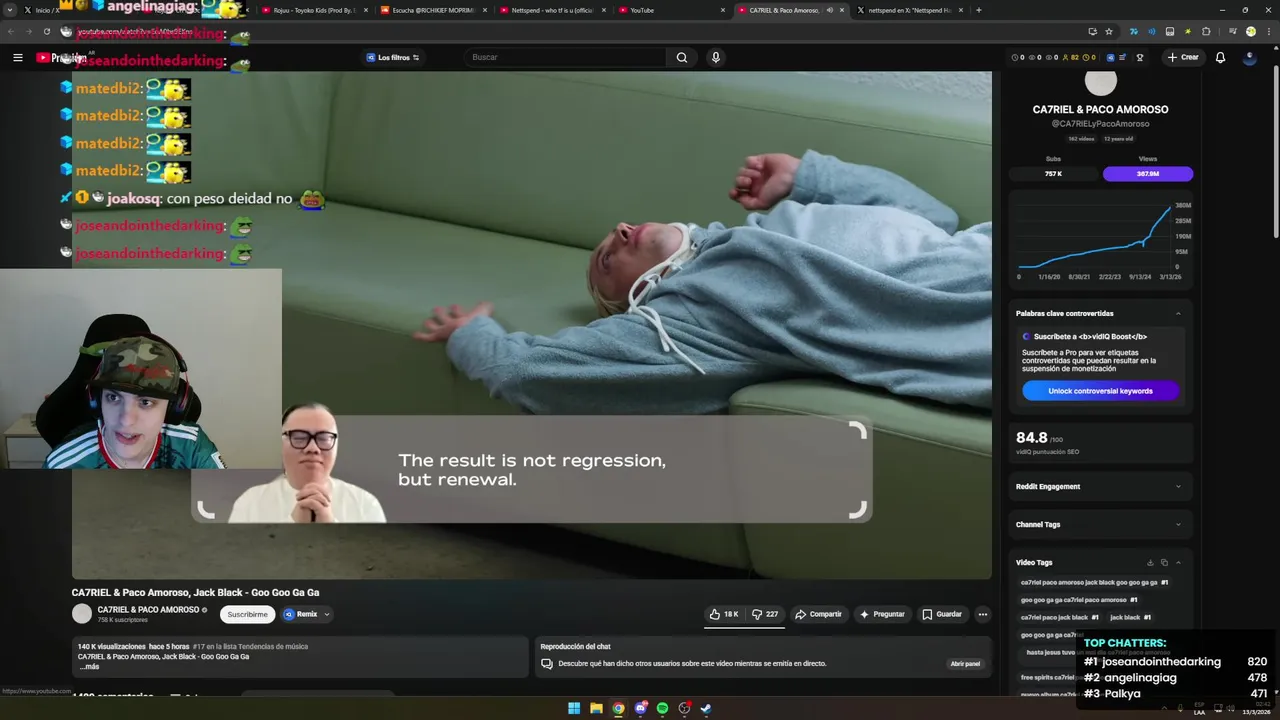Dislike the video with thumbs-down 227

[765, 614]
